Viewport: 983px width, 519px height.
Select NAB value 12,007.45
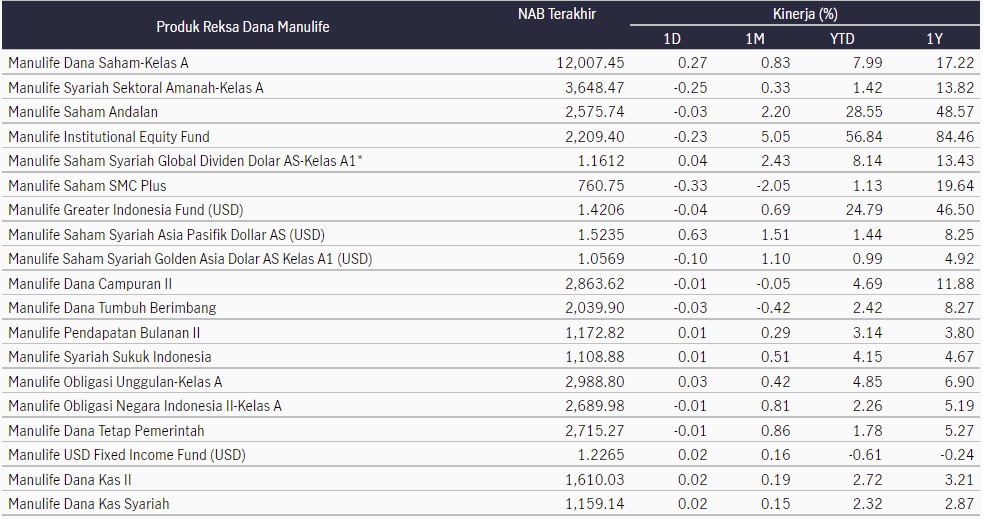[x=591, y=63]
